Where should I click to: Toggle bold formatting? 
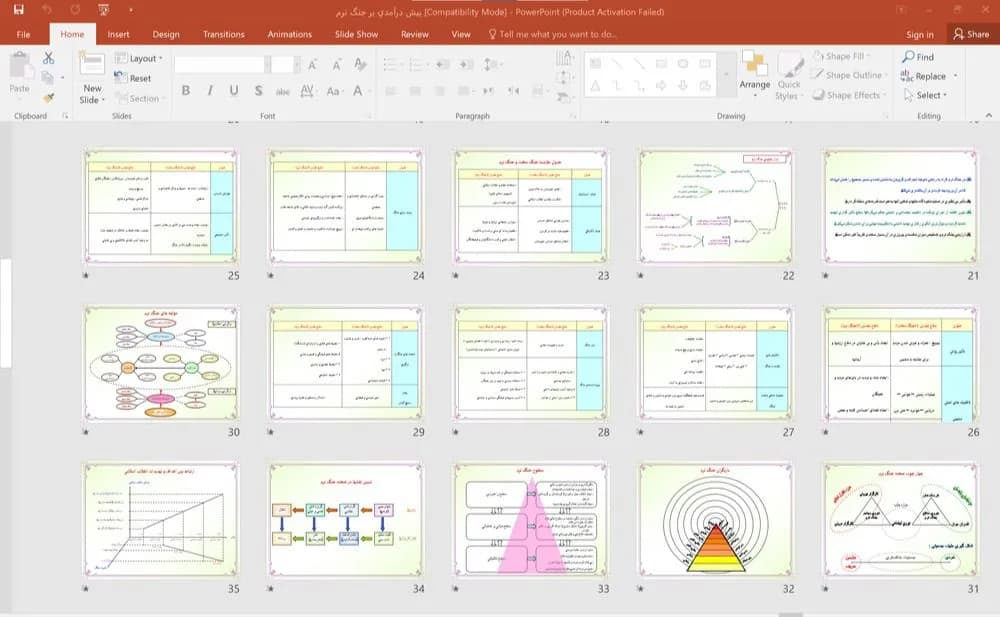(186, 91)
